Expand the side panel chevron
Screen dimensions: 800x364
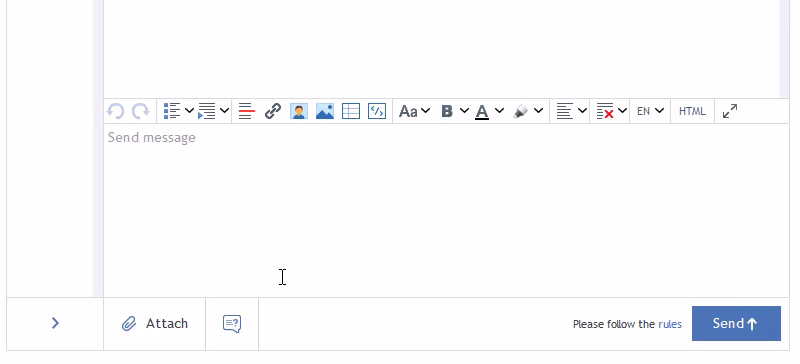55,323
